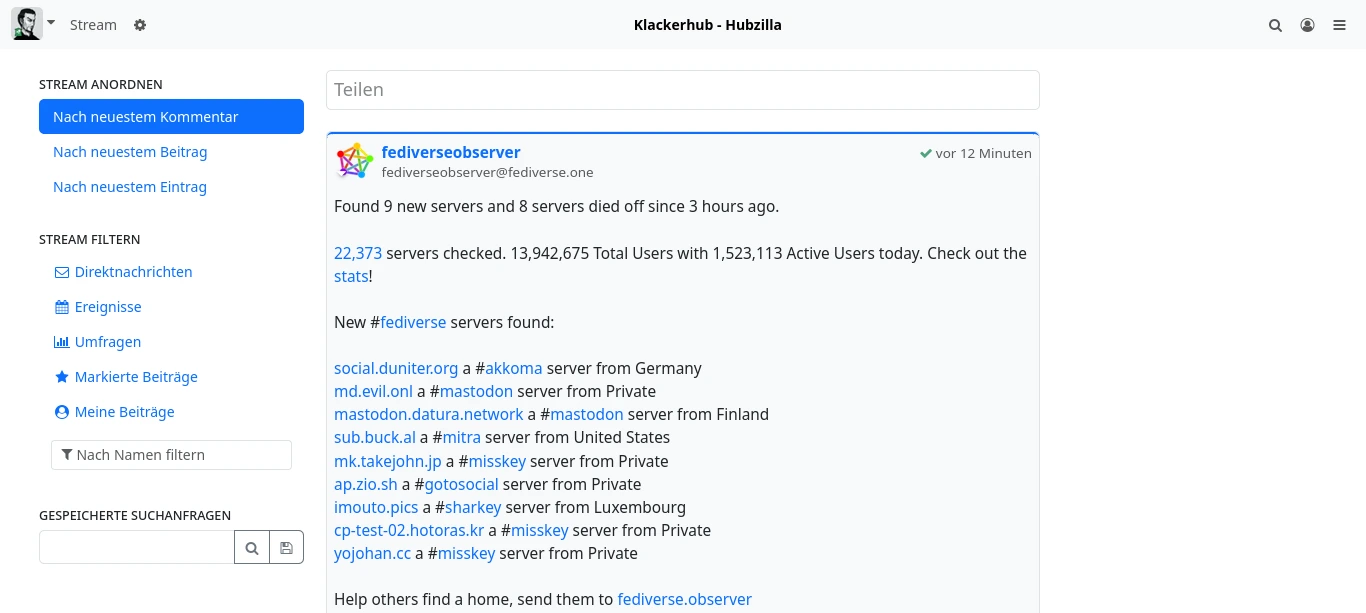Filter stream to Direktnachrichten

tap(133, 272)
